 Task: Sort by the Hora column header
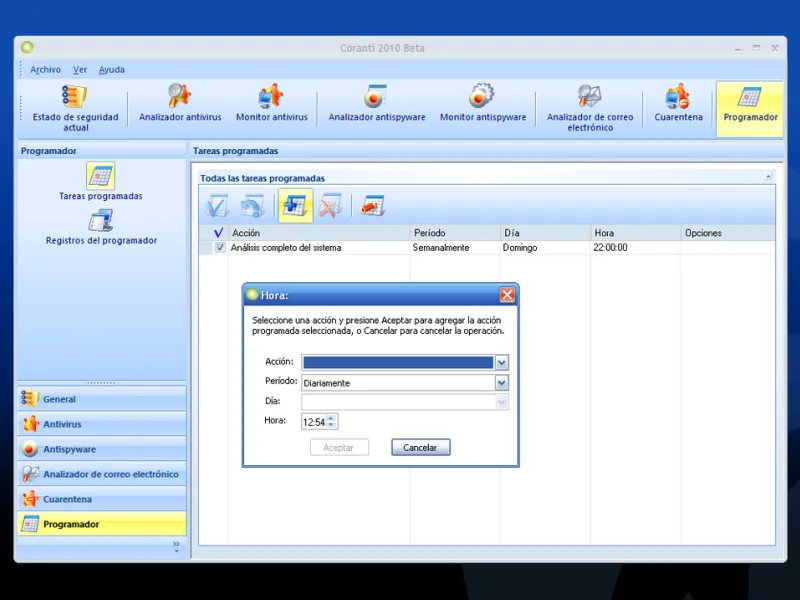636,233
